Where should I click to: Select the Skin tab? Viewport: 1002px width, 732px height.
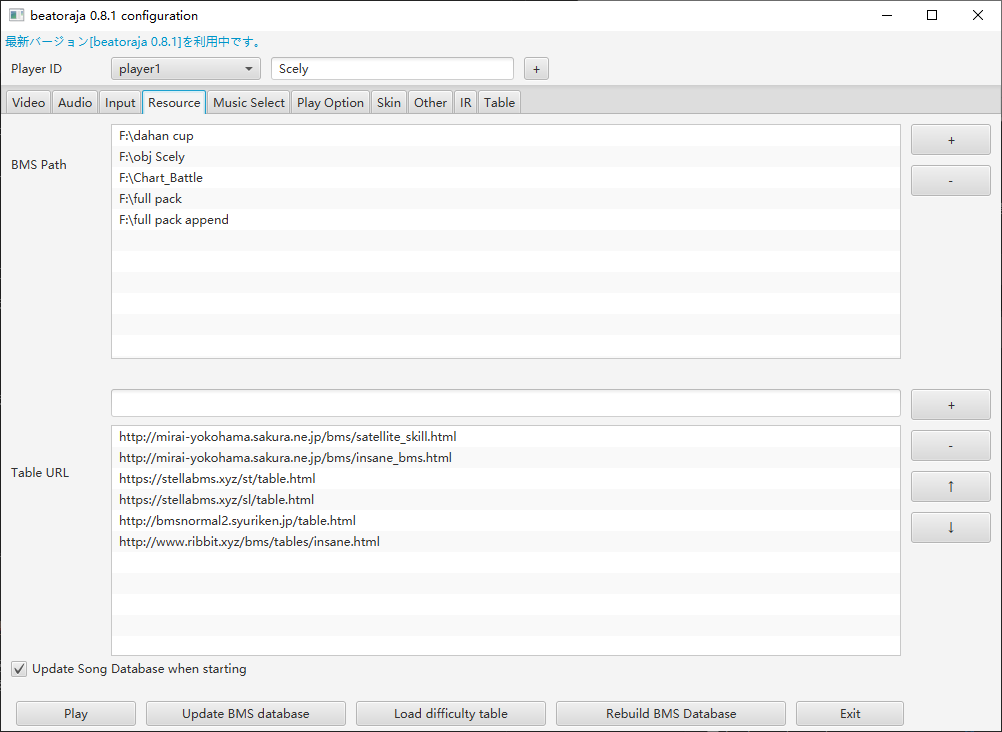(389, 102)
